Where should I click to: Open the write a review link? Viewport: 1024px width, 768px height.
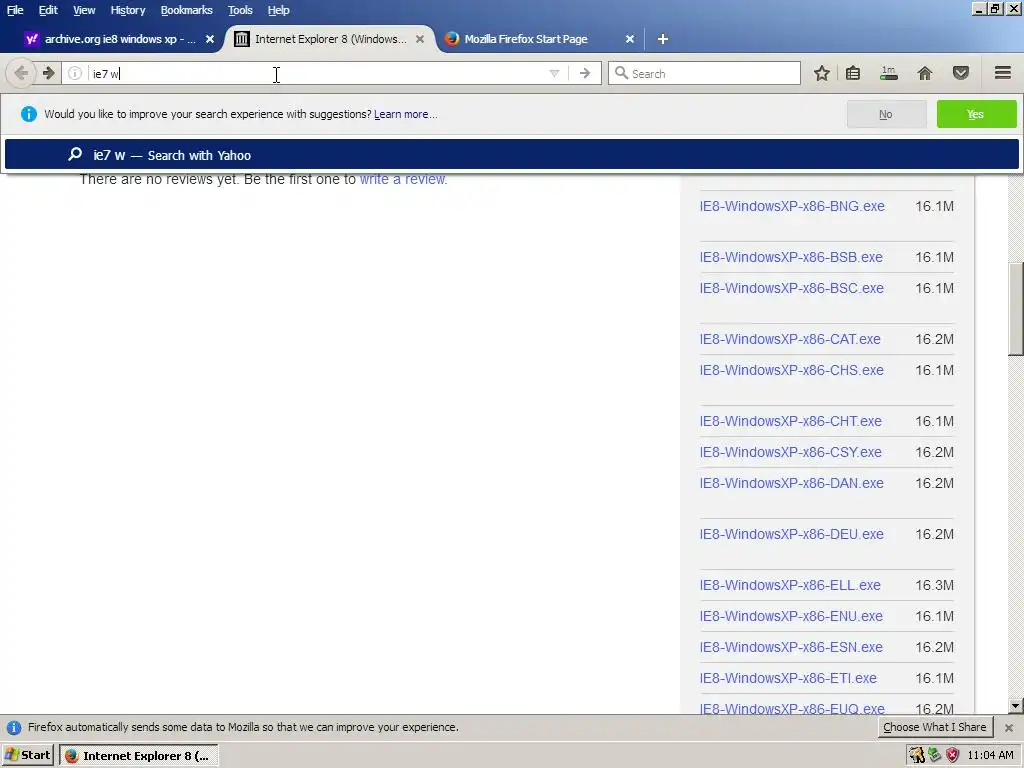403,179
